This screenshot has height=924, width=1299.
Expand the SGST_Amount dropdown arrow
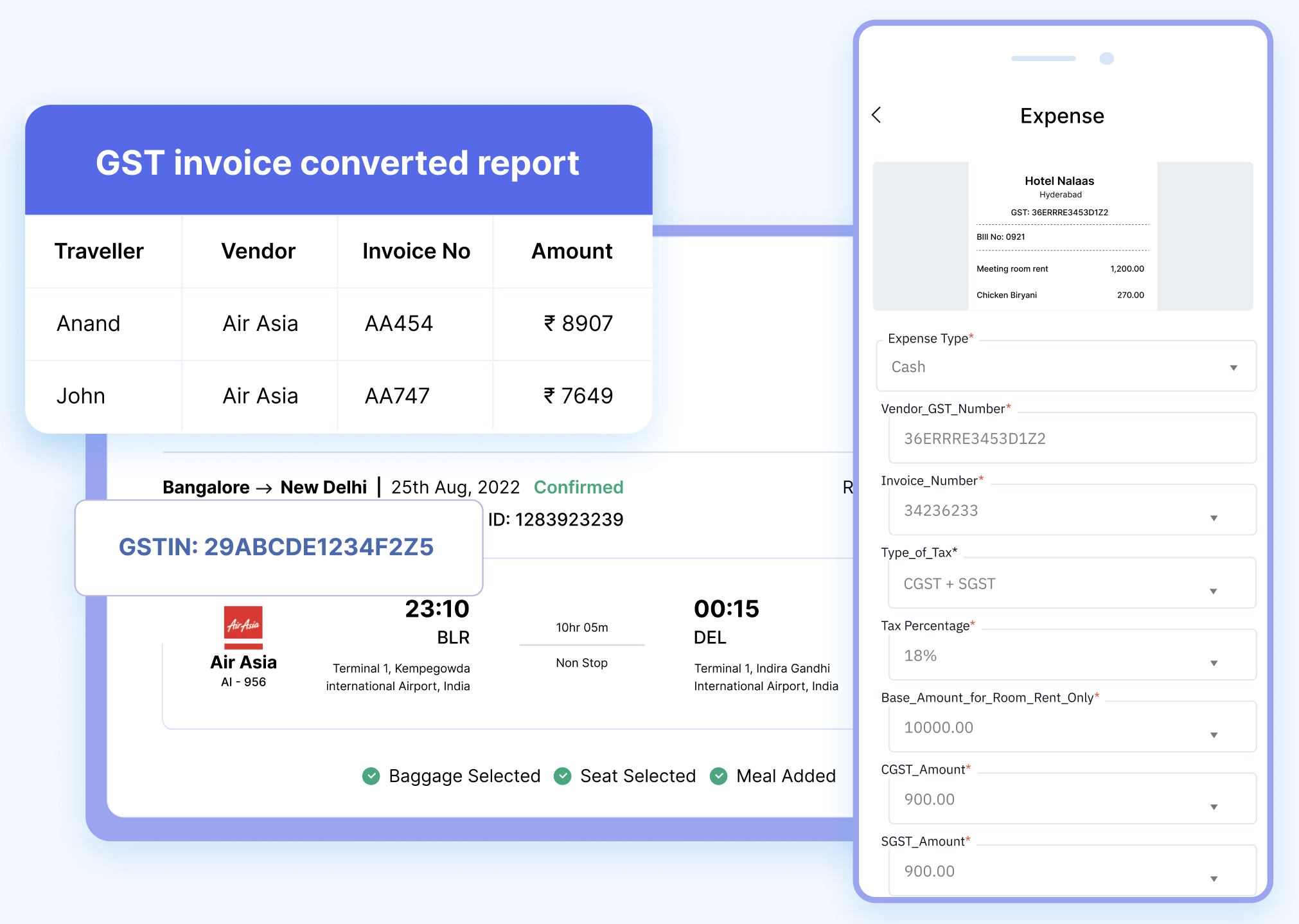click(x=1214, y=879)
